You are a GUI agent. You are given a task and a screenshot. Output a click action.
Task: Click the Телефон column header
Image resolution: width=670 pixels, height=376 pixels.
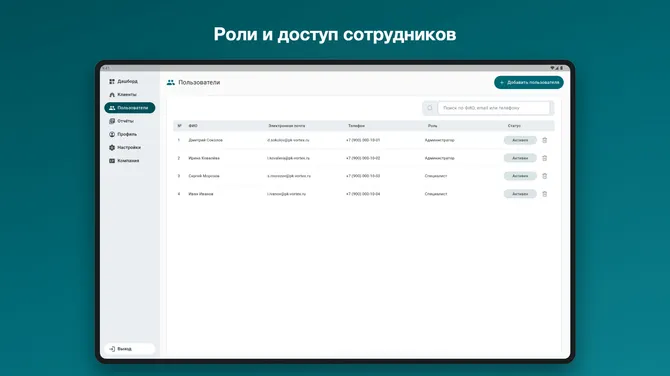(356, 126)
